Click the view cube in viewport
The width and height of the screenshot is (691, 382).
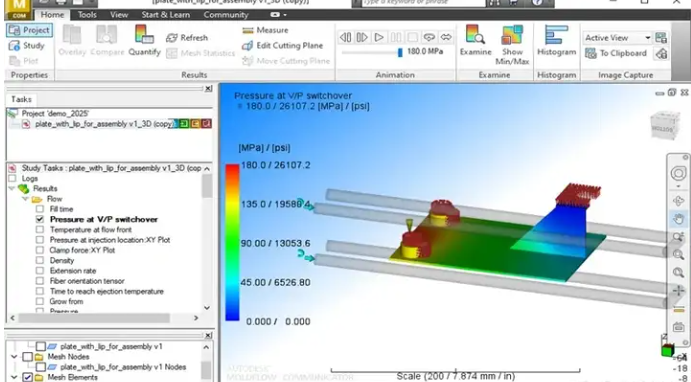(665, 125)
